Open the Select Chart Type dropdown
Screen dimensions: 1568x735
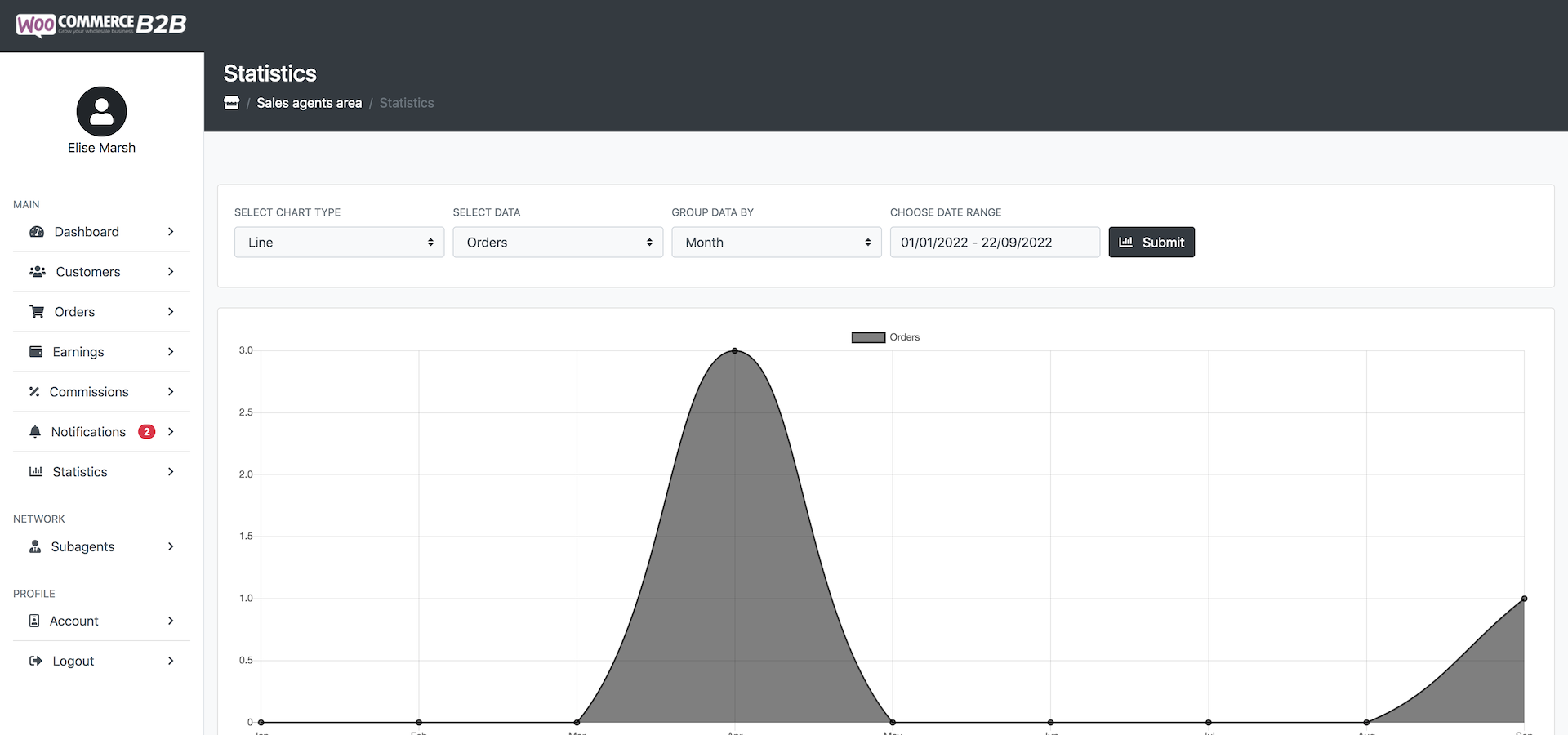point(339,243)
